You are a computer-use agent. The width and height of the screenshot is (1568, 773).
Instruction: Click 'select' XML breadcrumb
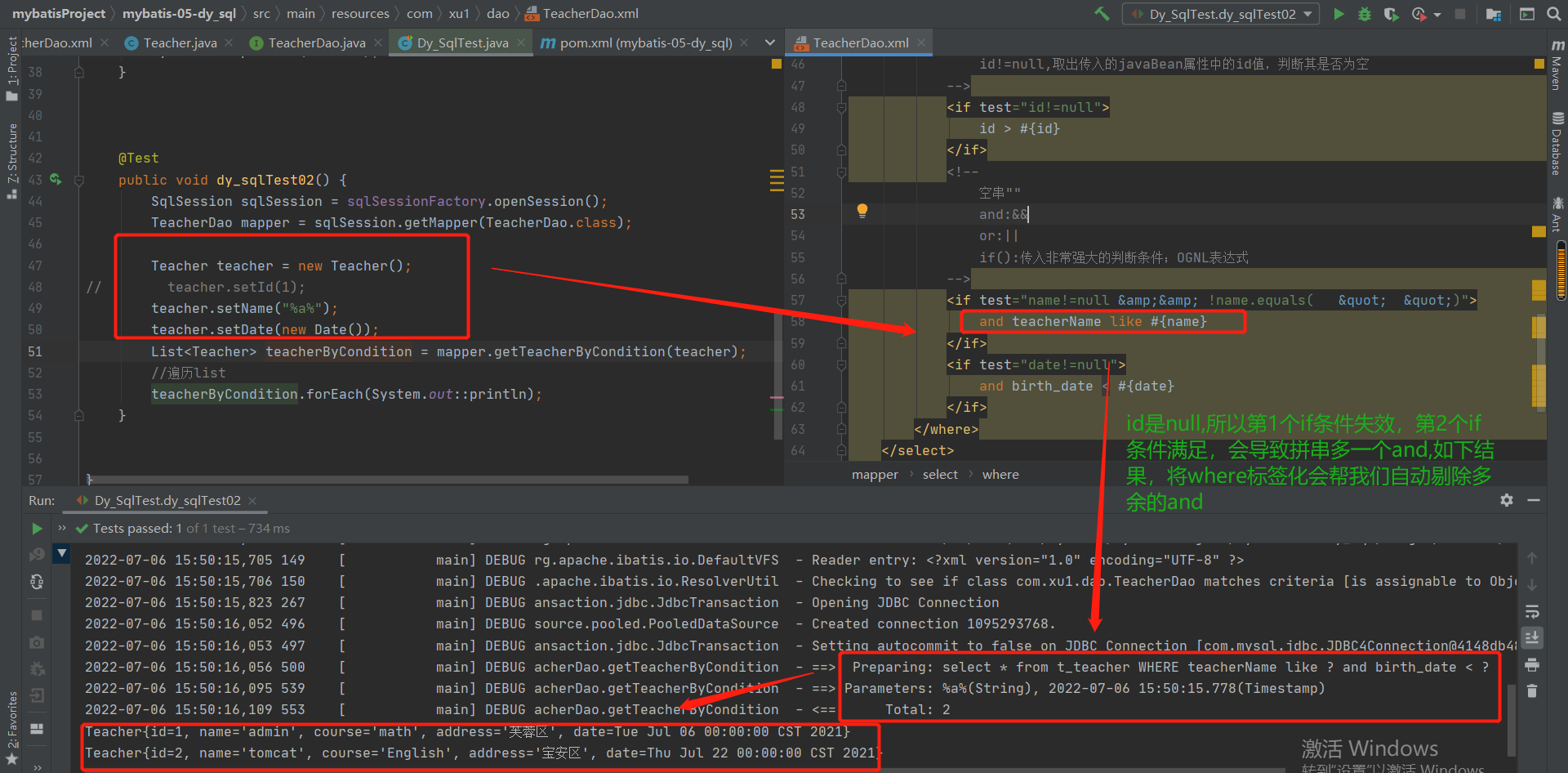(940, 475)
